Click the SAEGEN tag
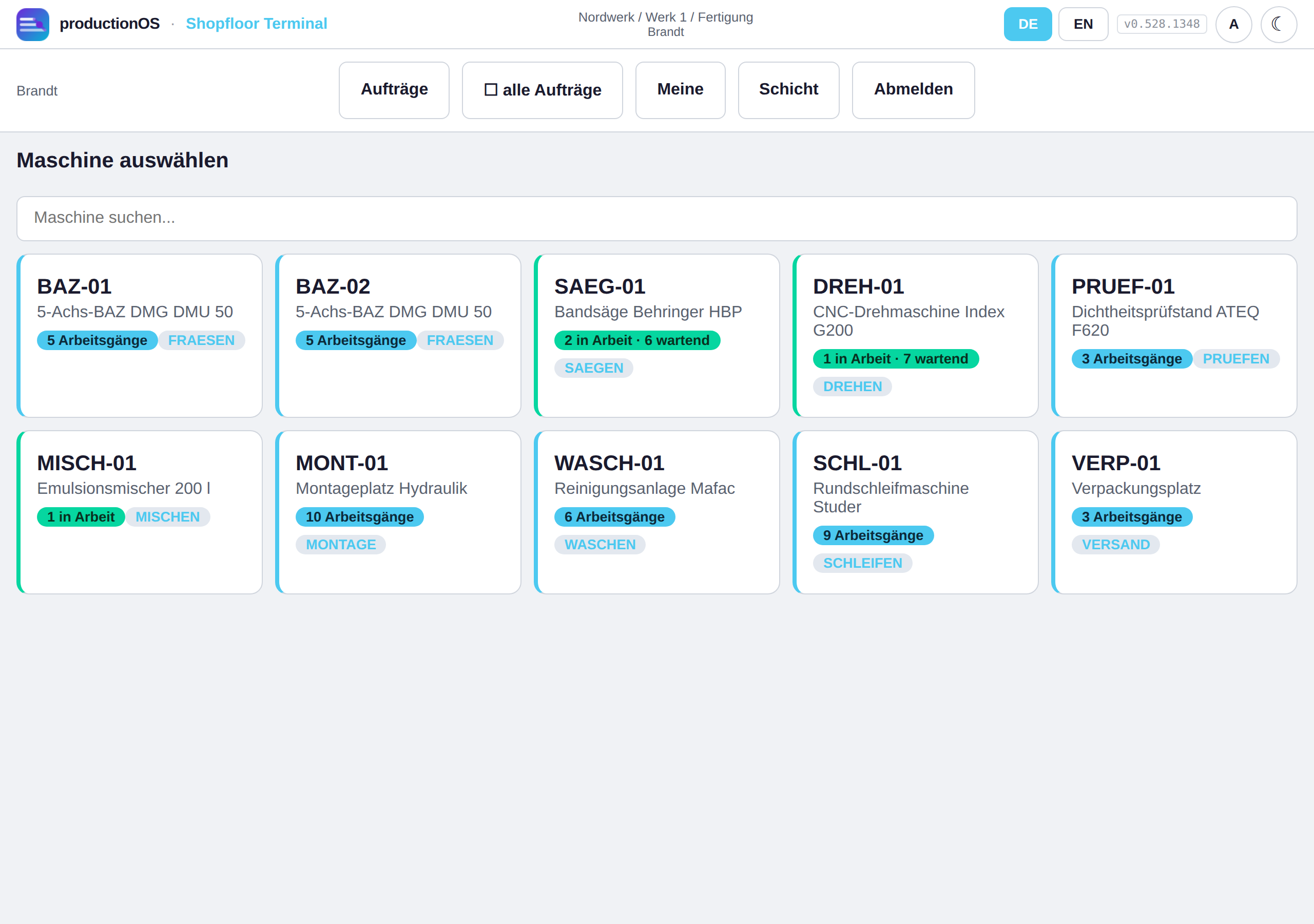The height and width of the screenshot is (924, 1314). (x=593, y=368)
